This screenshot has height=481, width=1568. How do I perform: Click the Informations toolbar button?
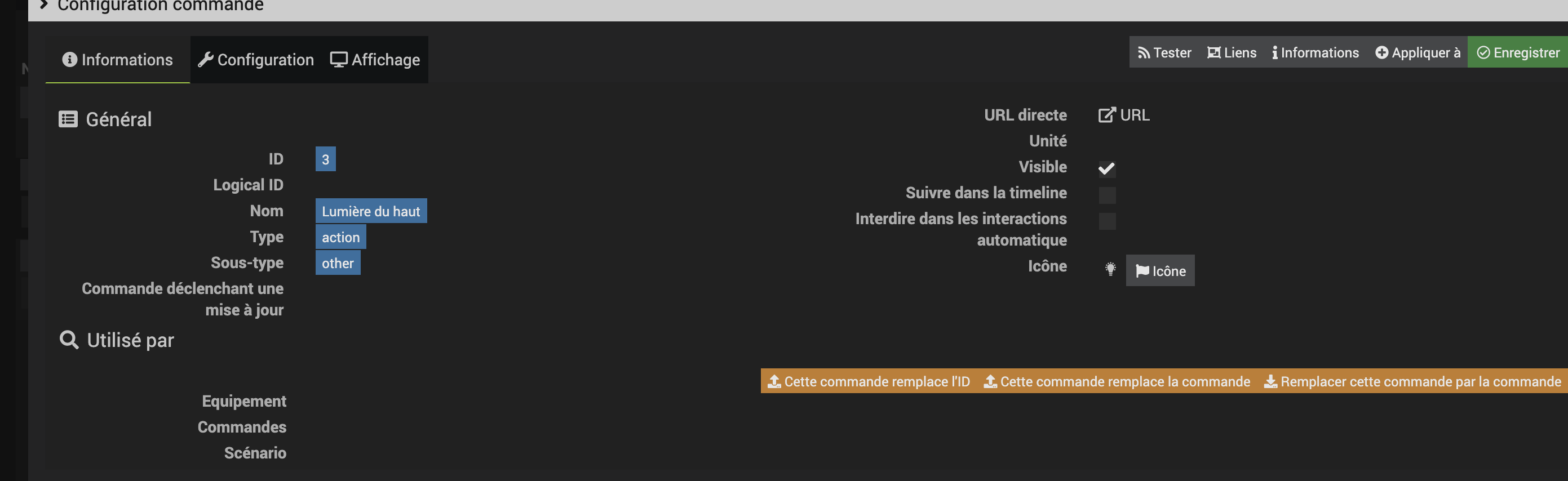pyautogui.click(x=1315, y=52)
